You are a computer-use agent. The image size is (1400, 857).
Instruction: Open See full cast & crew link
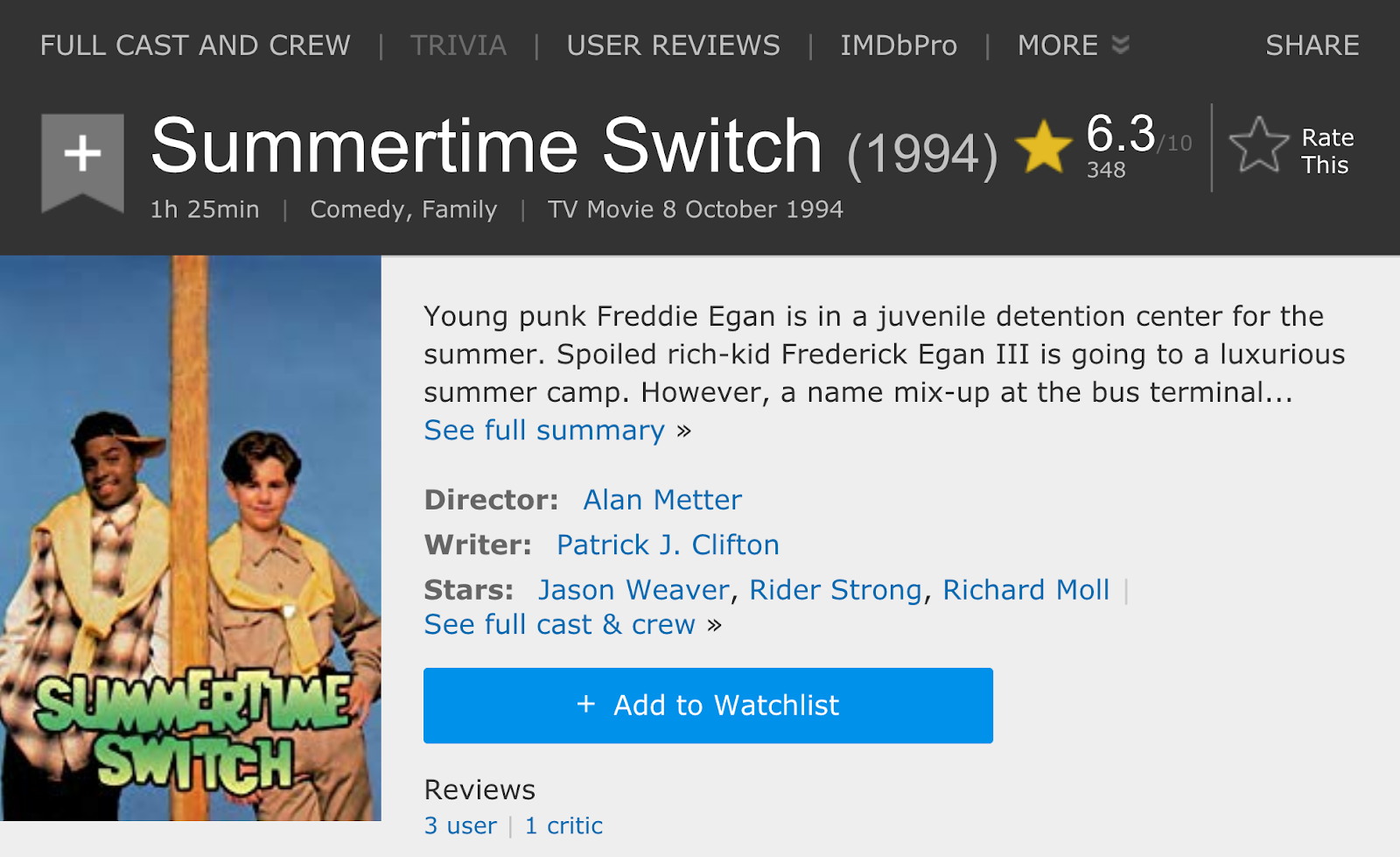(559, 625)
